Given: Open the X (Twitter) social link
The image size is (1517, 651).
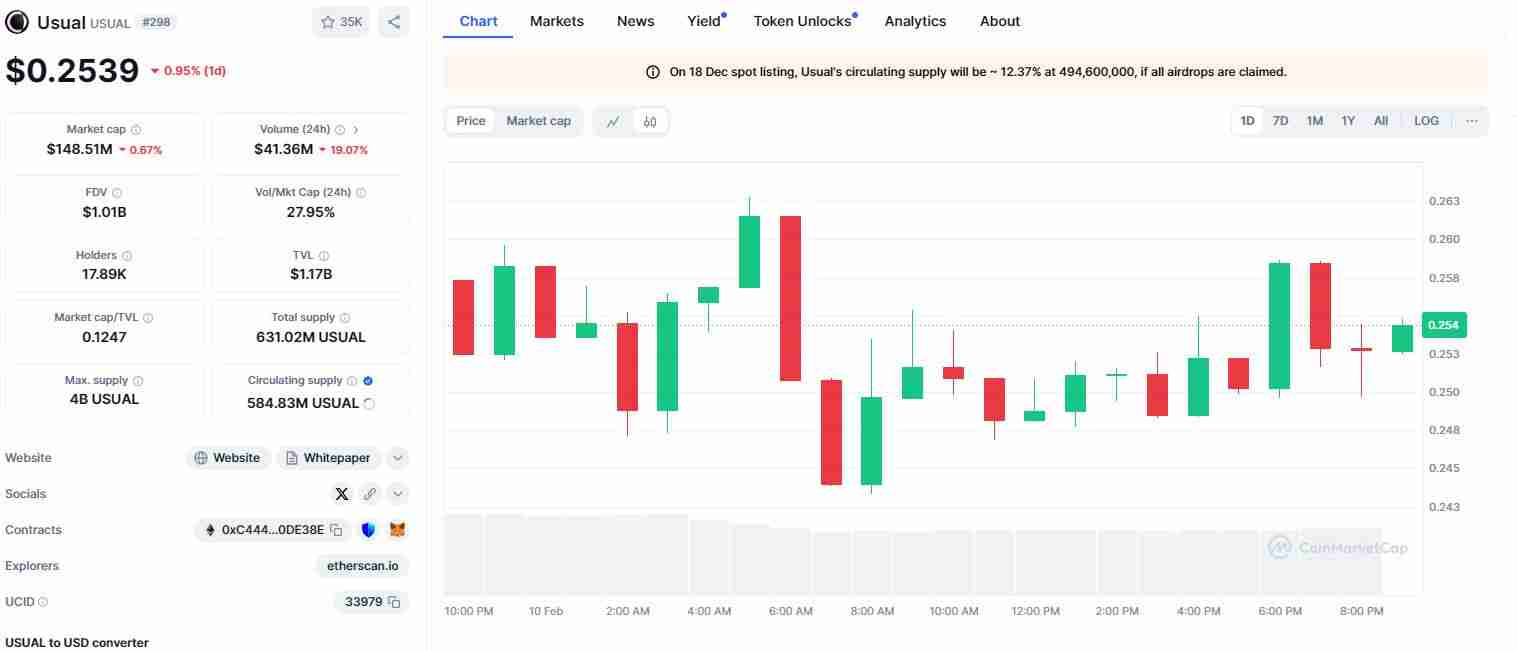Looking at the screenshot, I should (x=342, y=494).
